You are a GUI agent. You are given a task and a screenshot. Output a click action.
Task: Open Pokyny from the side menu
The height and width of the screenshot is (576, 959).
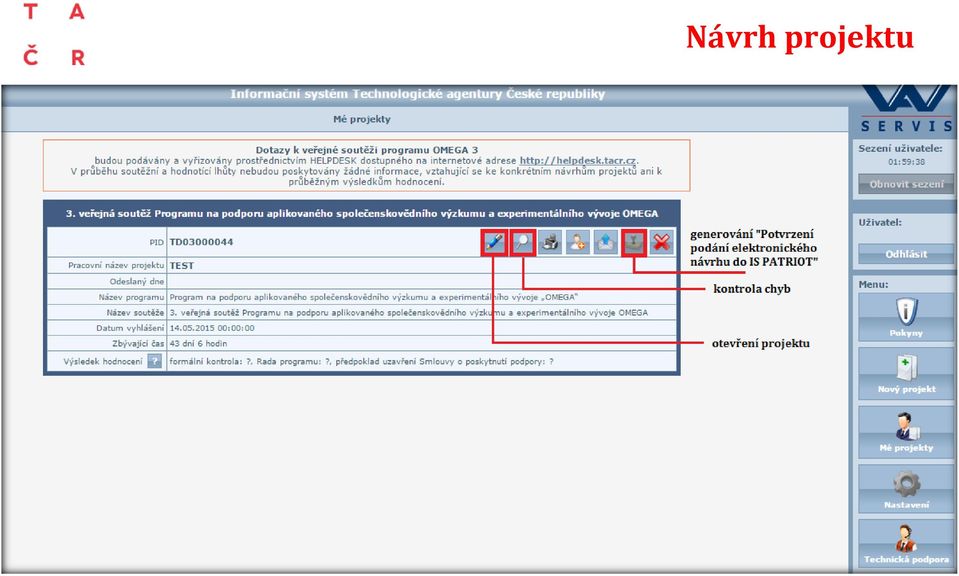click(x=906, y=317)
